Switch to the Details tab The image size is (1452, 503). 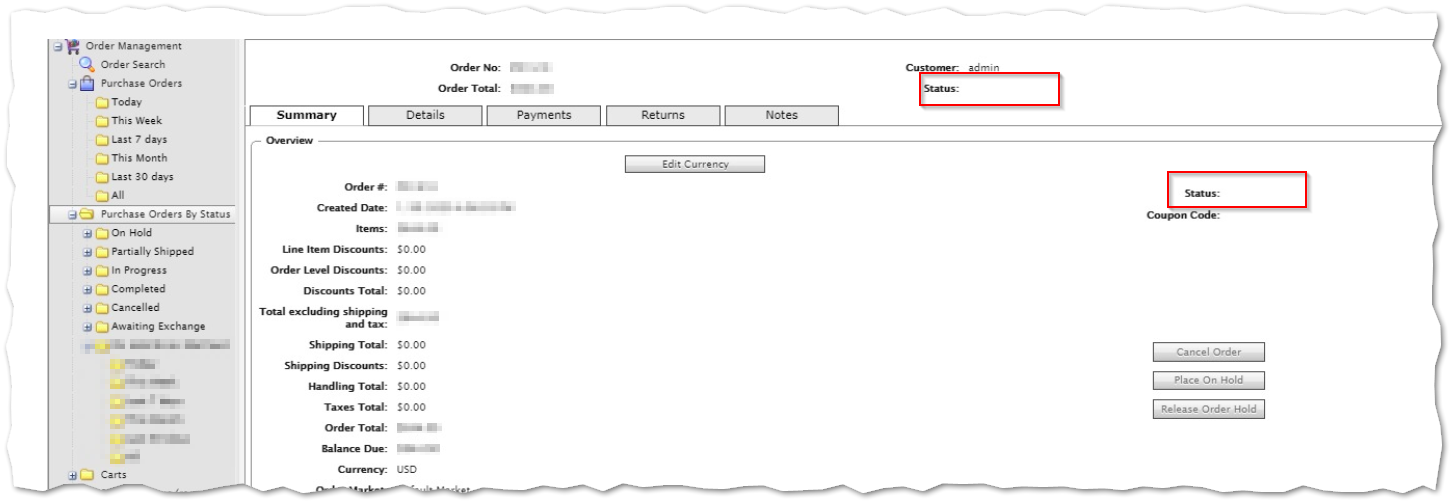pyautogui.click(x=425, y=115)
